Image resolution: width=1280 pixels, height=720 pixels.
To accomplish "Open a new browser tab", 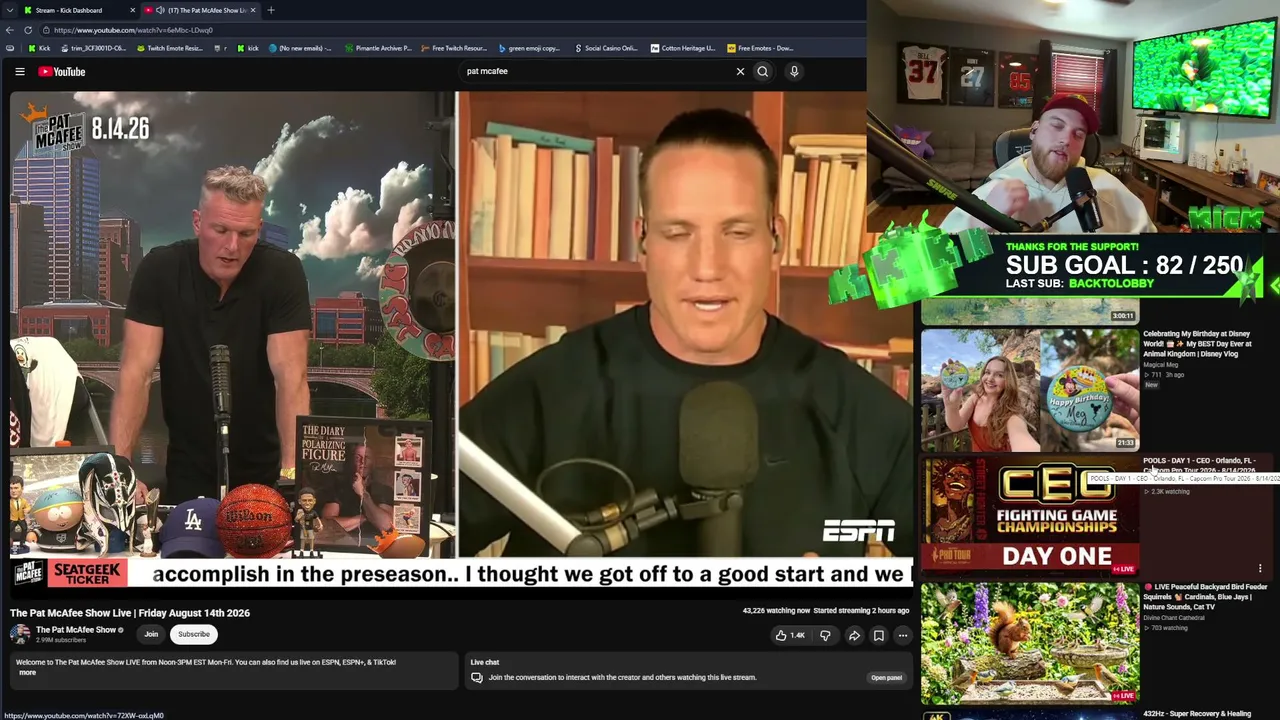I will 271,10.
